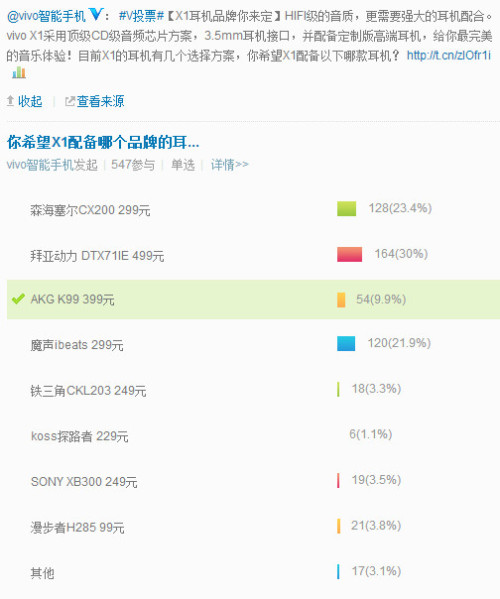Open the poll title 你希望X1配备哪个品牌的耳...
This screenshot has height=599, width=500.
(103, 142)
